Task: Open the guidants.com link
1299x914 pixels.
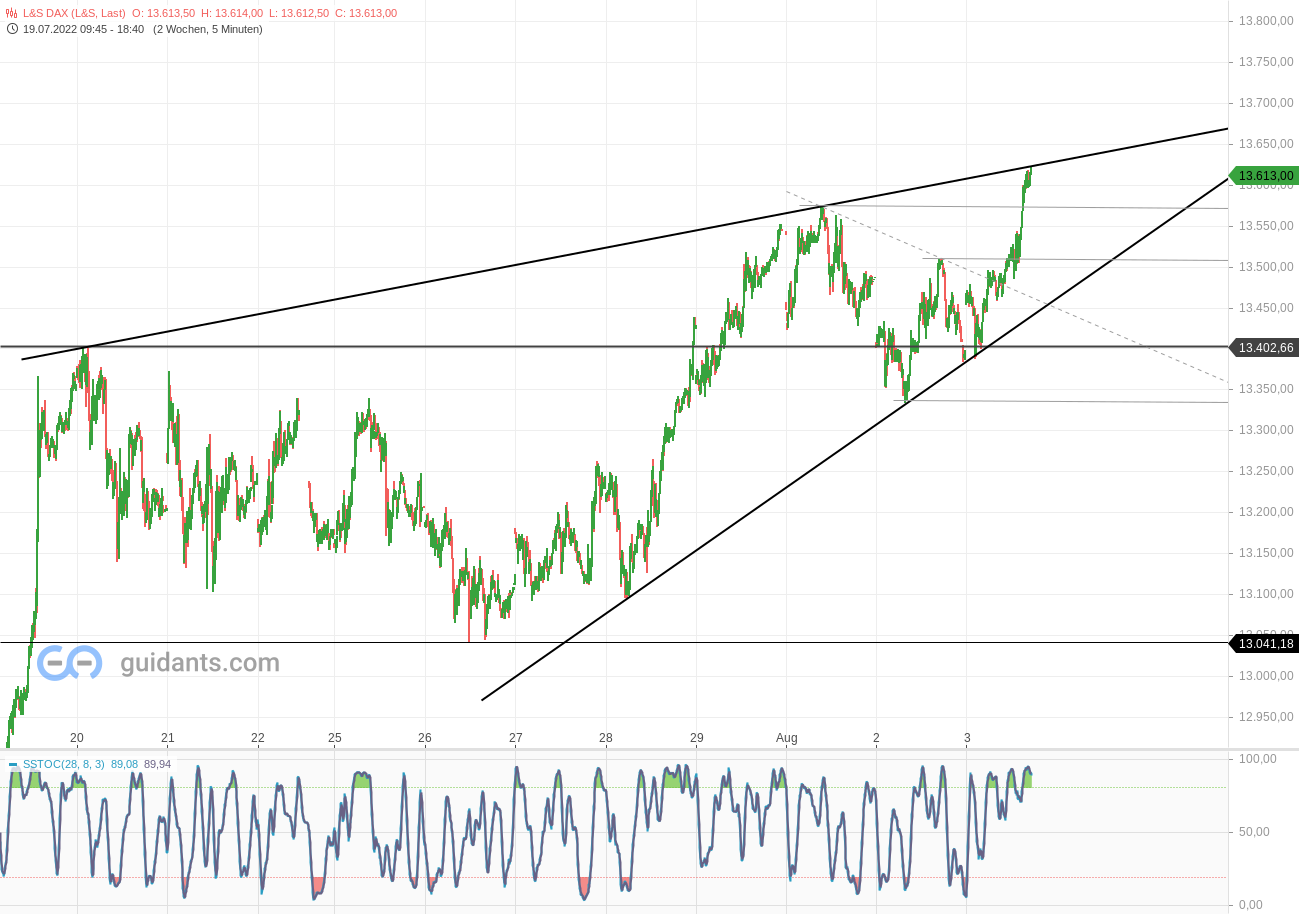Action: tap(197, 662)
